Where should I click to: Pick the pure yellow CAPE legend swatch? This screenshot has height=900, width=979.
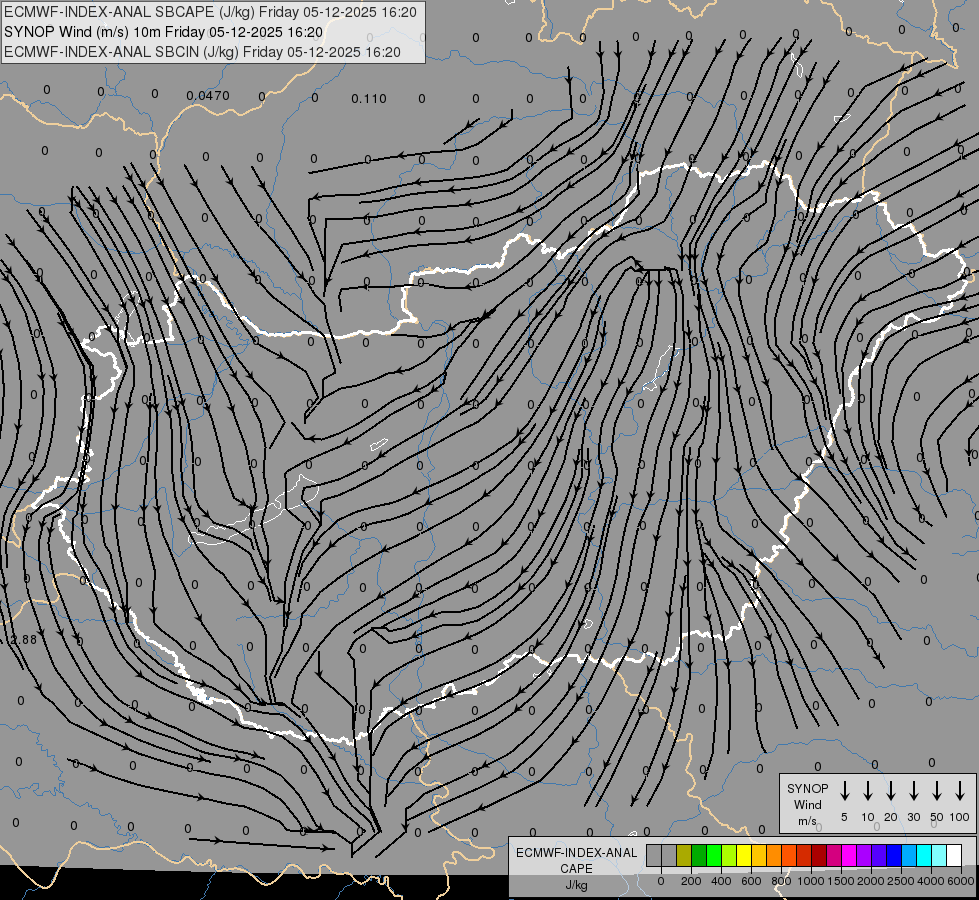point(744,855)
